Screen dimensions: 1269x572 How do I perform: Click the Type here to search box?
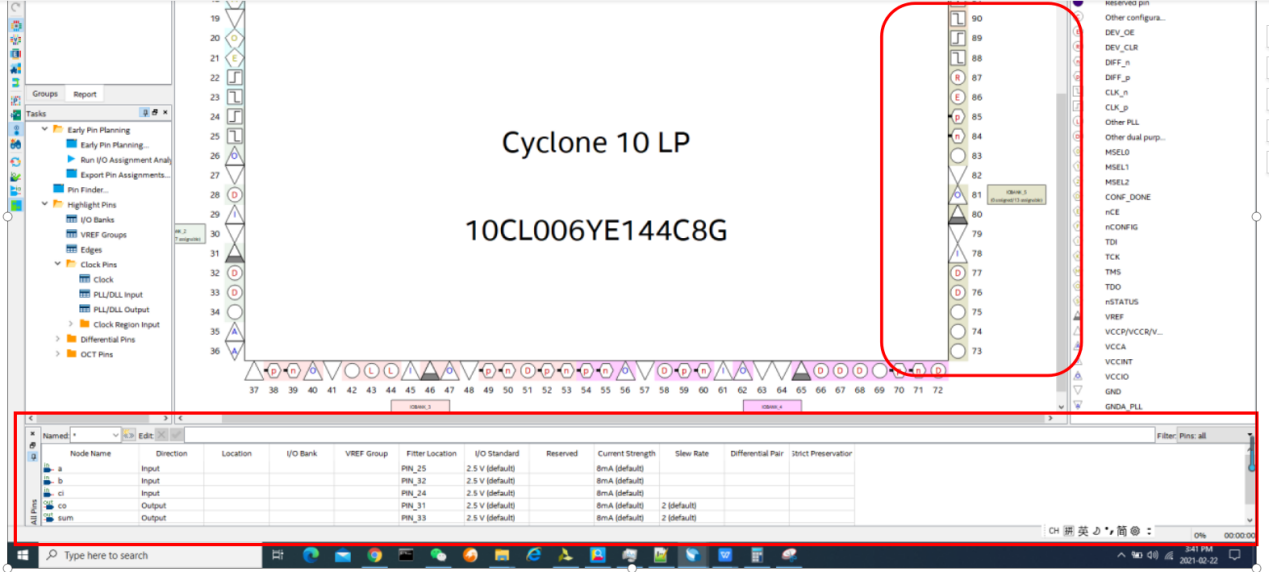(x=150, y=555)
